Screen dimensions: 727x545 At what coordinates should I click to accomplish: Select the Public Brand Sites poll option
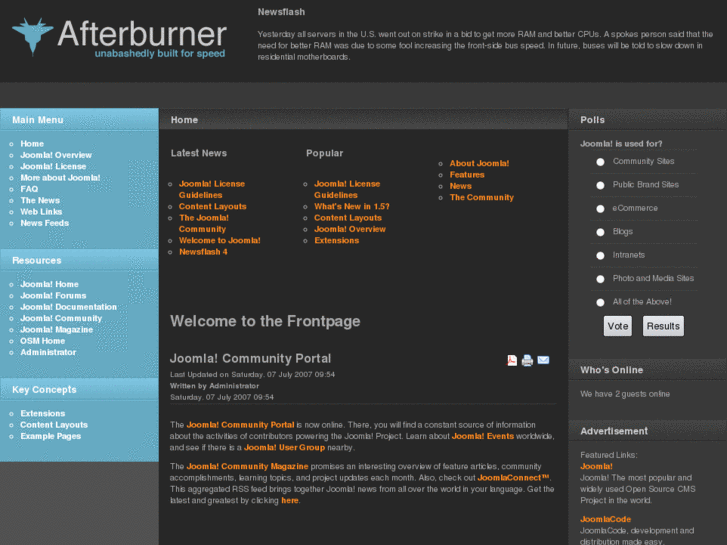(x=600, y=185)
